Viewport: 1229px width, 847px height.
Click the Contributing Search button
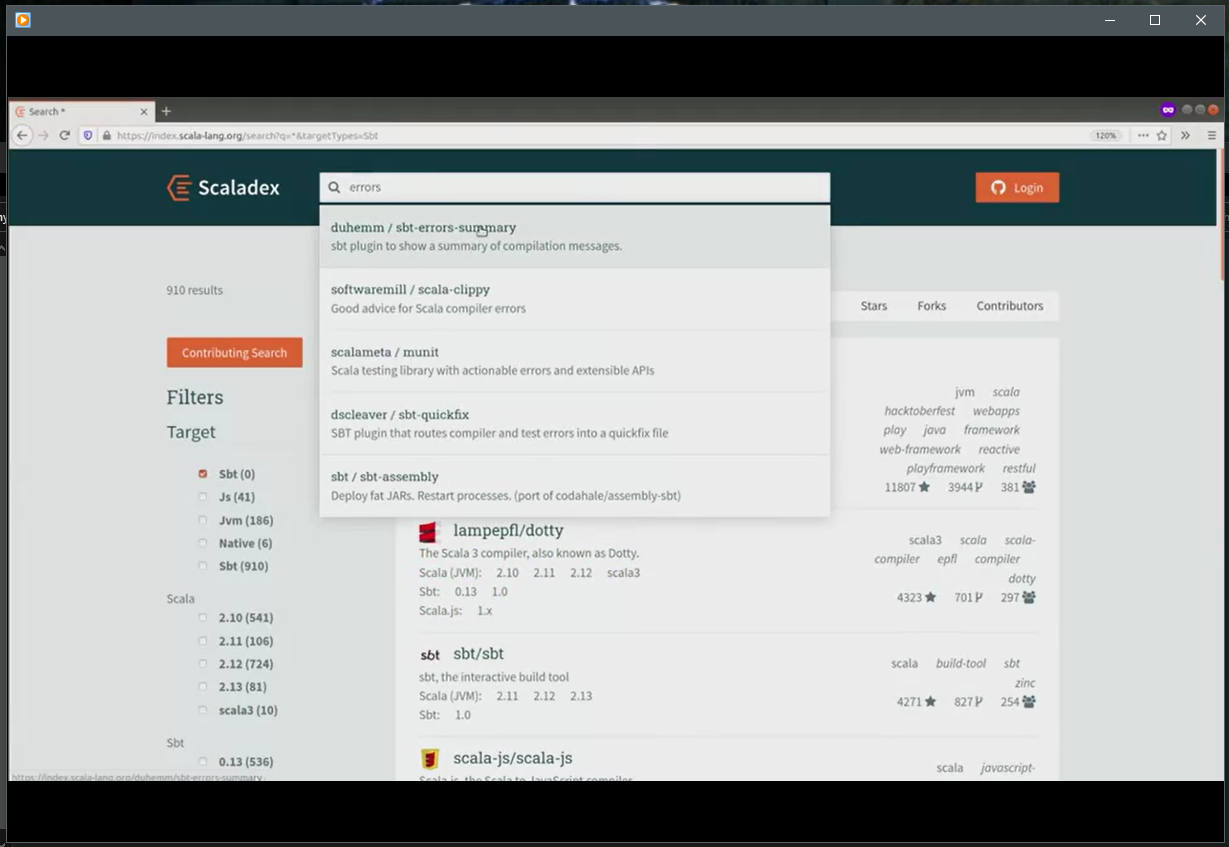coord(234,352)
